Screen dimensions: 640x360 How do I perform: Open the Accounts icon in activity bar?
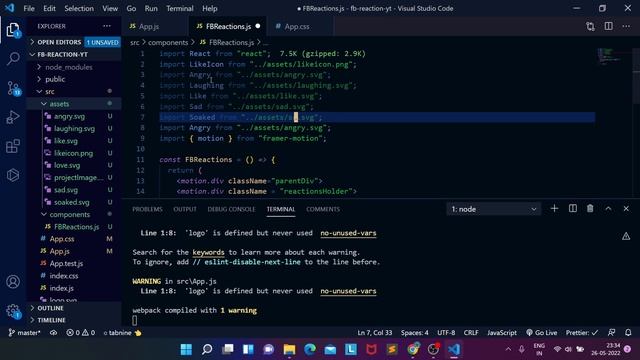click(13, 282)
